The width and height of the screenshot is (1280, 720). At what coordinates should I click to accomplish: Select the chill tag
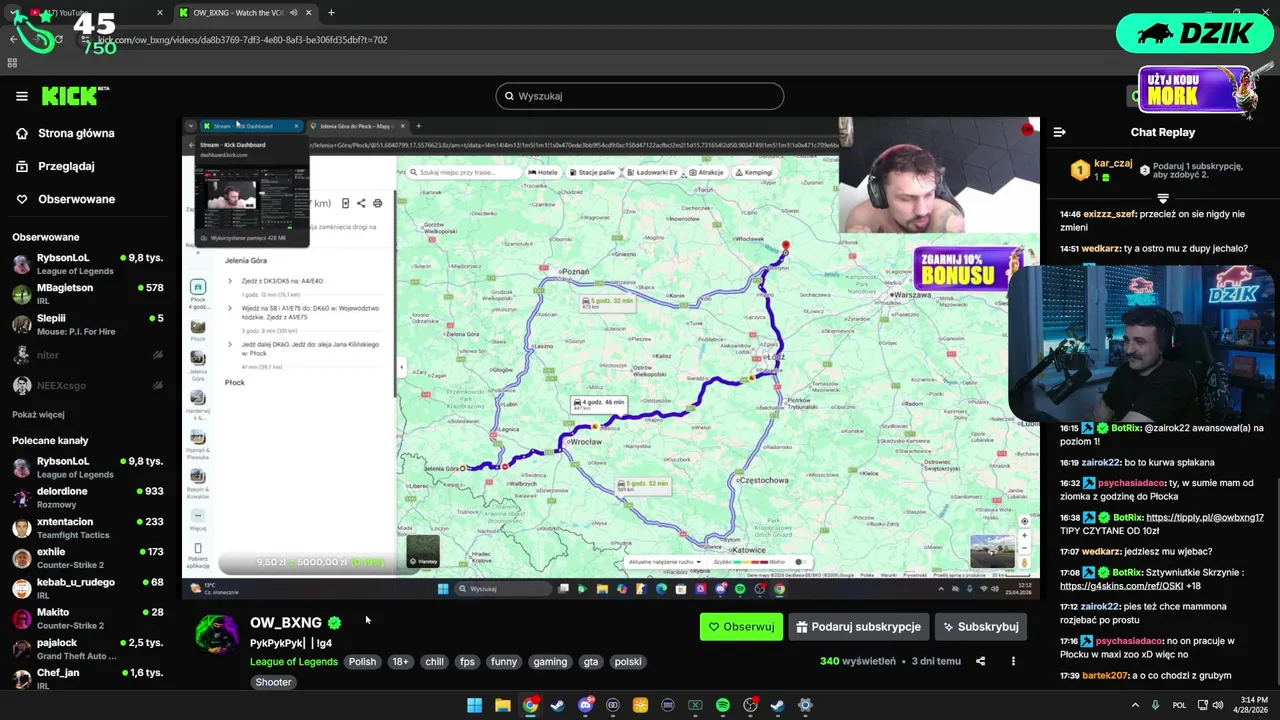pyautogui.click(x=434, y=662)
